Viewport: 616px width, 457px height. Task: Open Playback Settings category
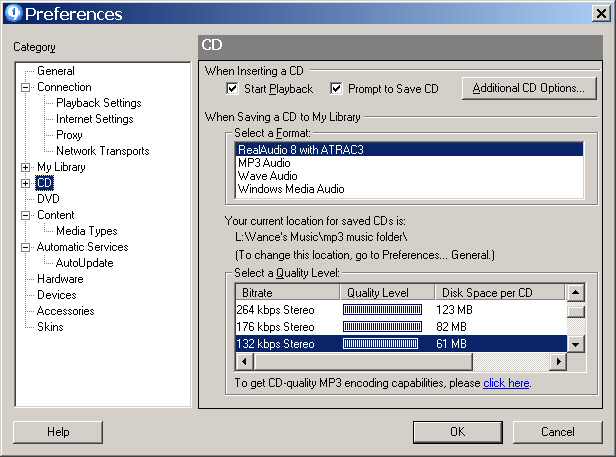click(99, 103)
